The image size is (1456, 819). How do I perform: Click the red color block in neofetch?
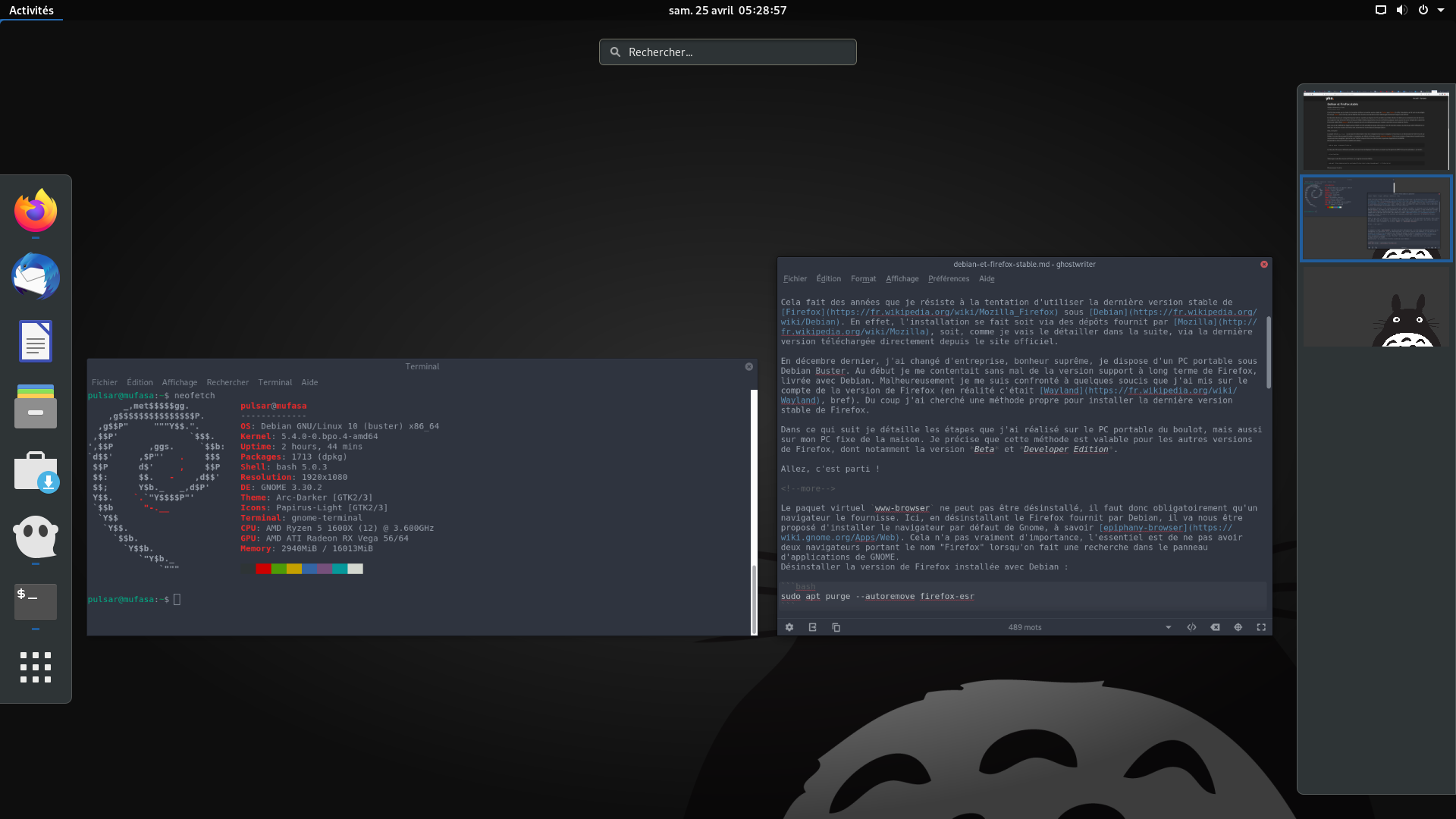[x=263, y=569]
